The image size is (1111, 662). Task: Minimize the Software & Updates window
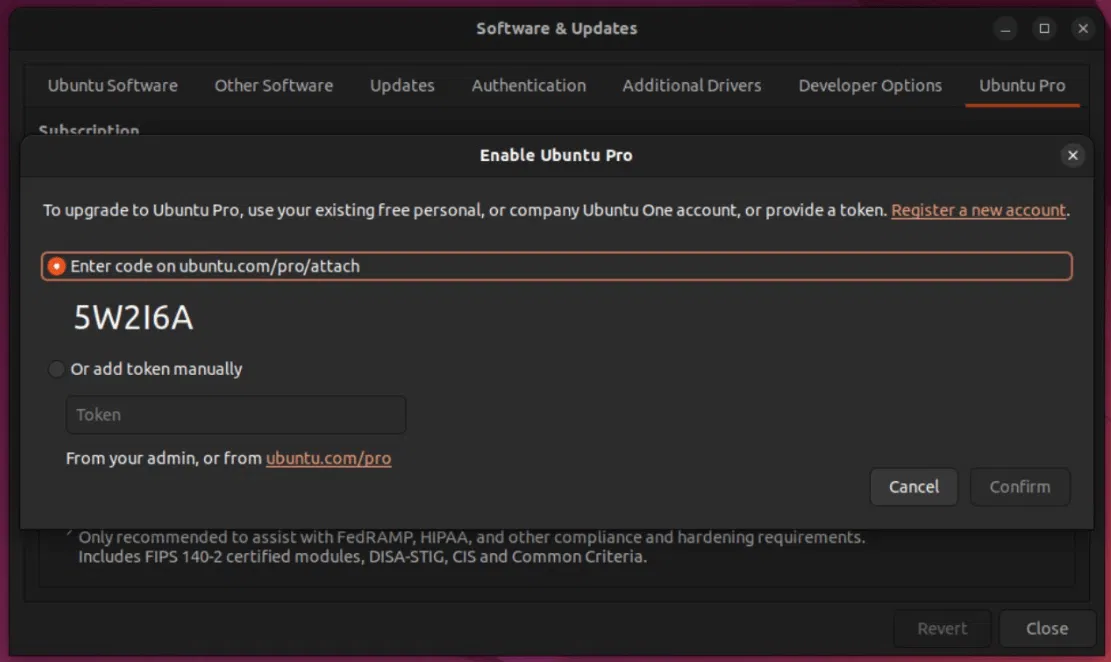[1006, 29]
